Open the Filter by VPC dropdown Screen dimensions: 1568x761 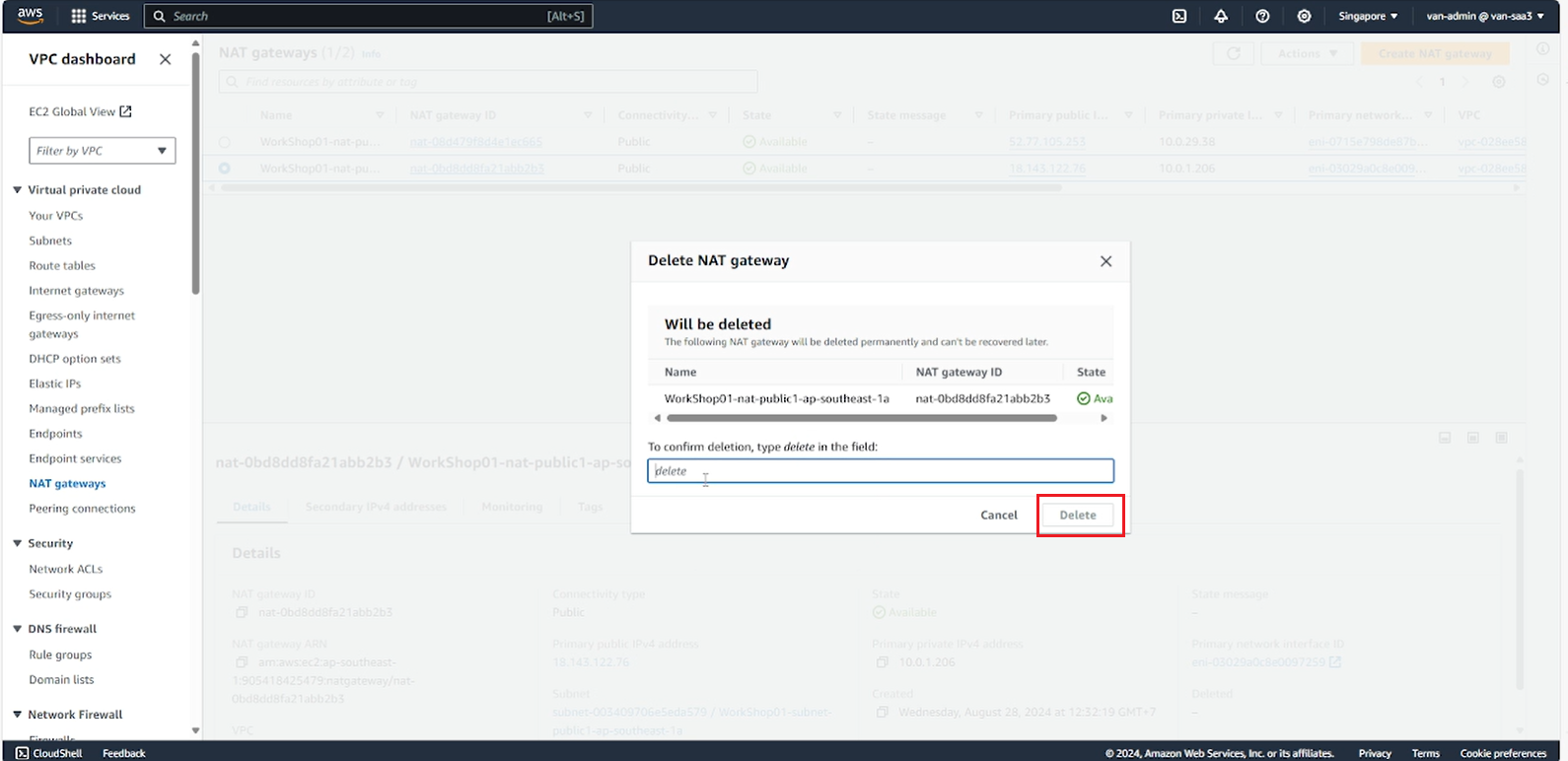(103, 151)
